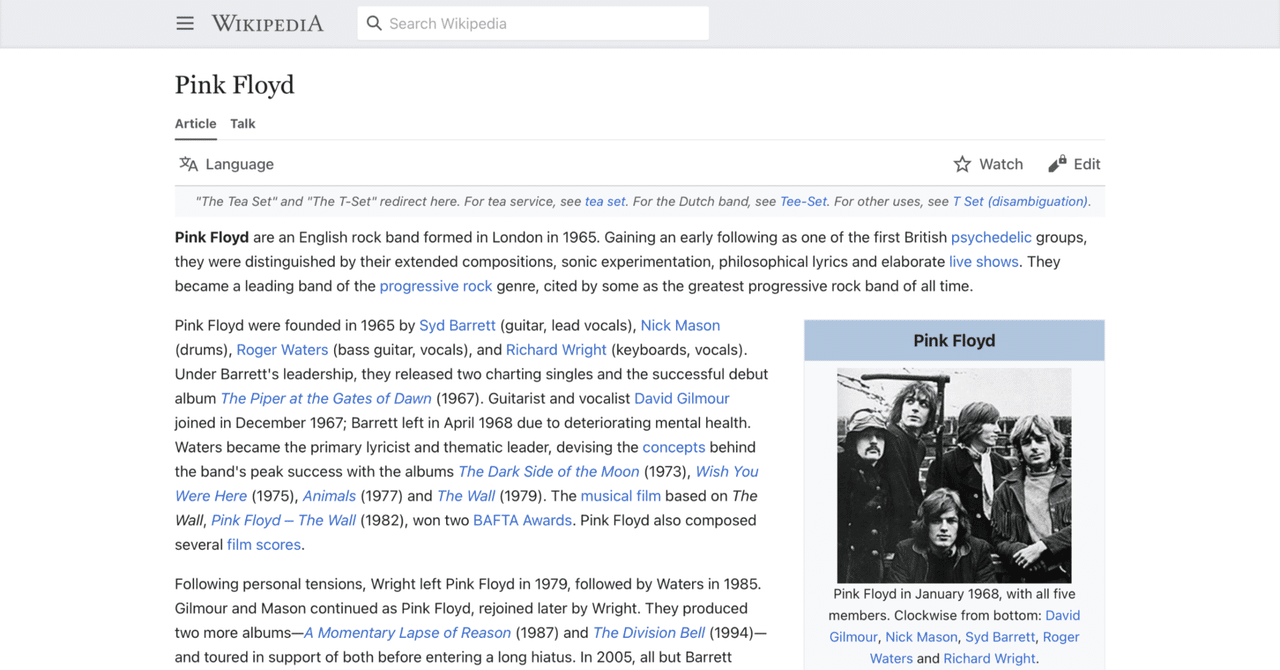Open David Gilmour link in paragraph
The image size is (1280, 670).
(682, 398)
